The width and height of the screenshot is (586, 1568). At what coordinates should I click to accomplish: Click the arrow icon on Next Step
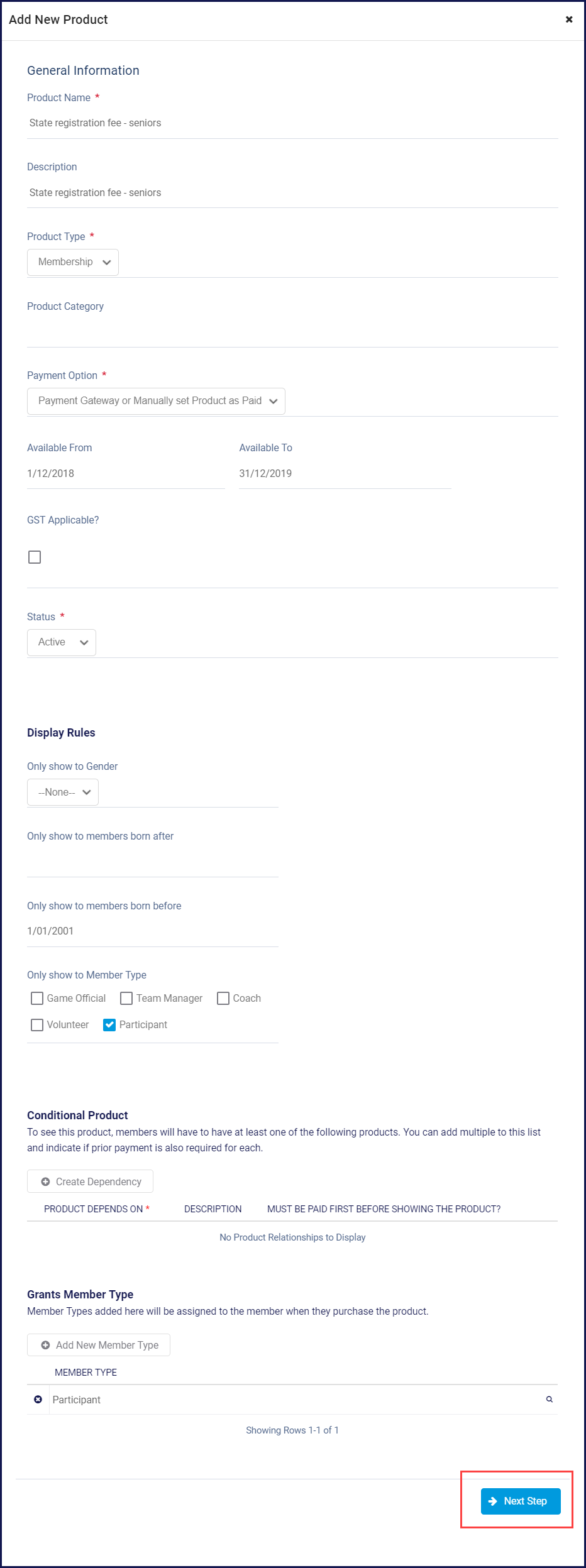pos(493,1501)
